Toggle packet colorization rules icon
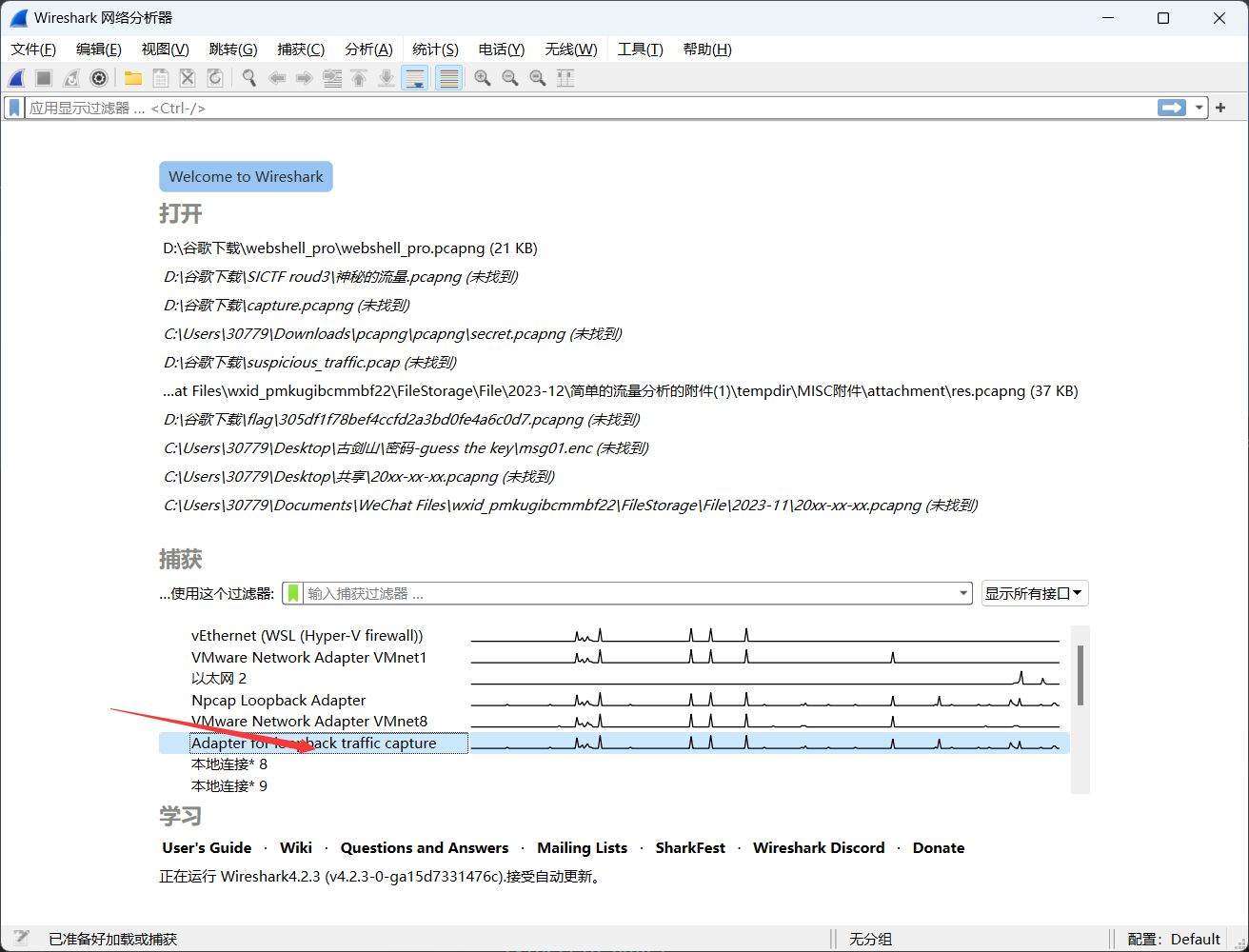The width and height of the screenshot is (1249, 952). pos(449,78)
